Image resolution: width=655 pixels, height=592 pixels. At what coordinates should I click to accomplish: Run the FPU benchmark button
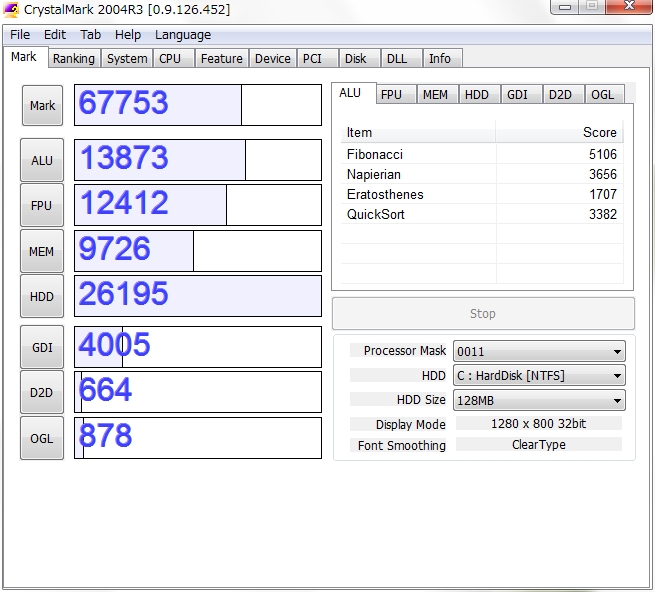click(42, 206)
